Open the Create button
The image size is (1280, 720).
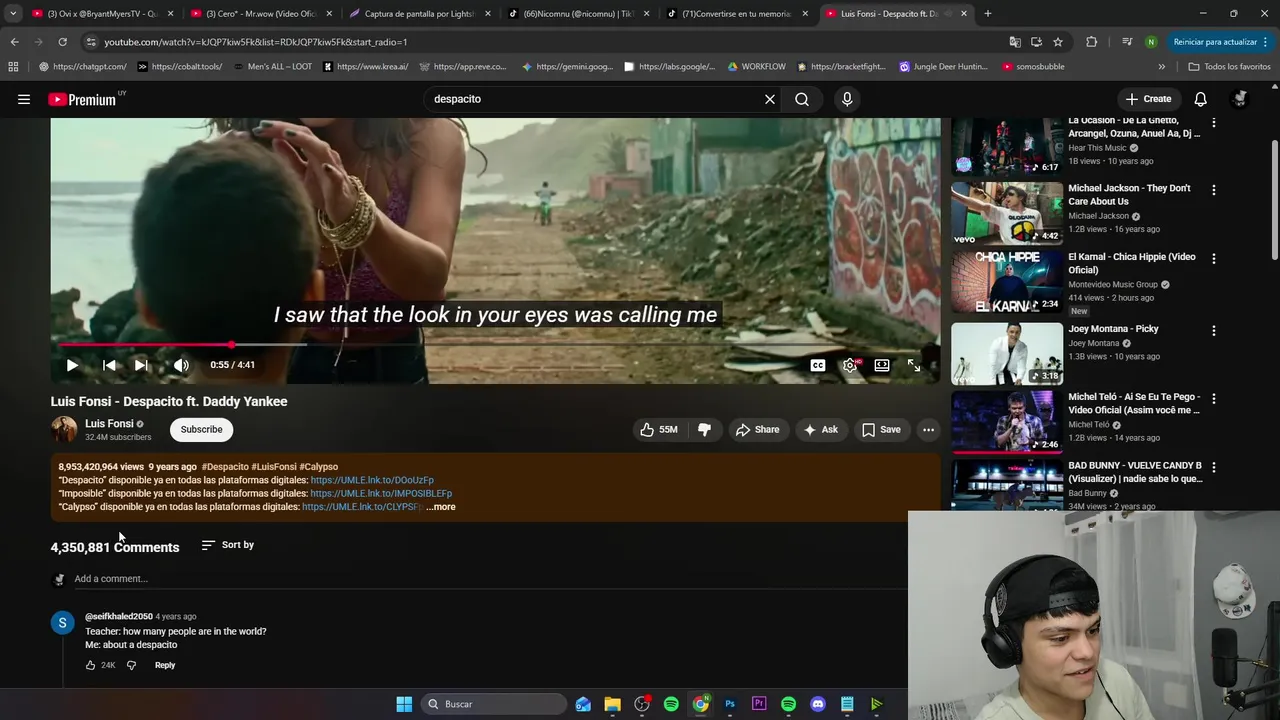point(1148,99)
